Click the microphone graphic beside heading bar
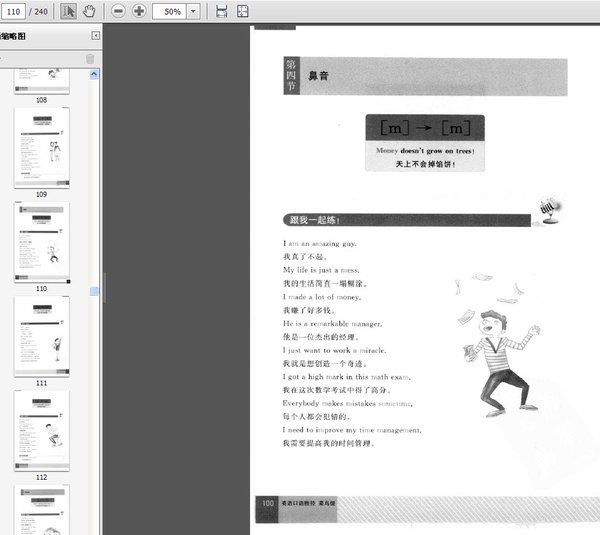This screenshot has width=600, height=535. pyautogui.click(x=550, y=211)
